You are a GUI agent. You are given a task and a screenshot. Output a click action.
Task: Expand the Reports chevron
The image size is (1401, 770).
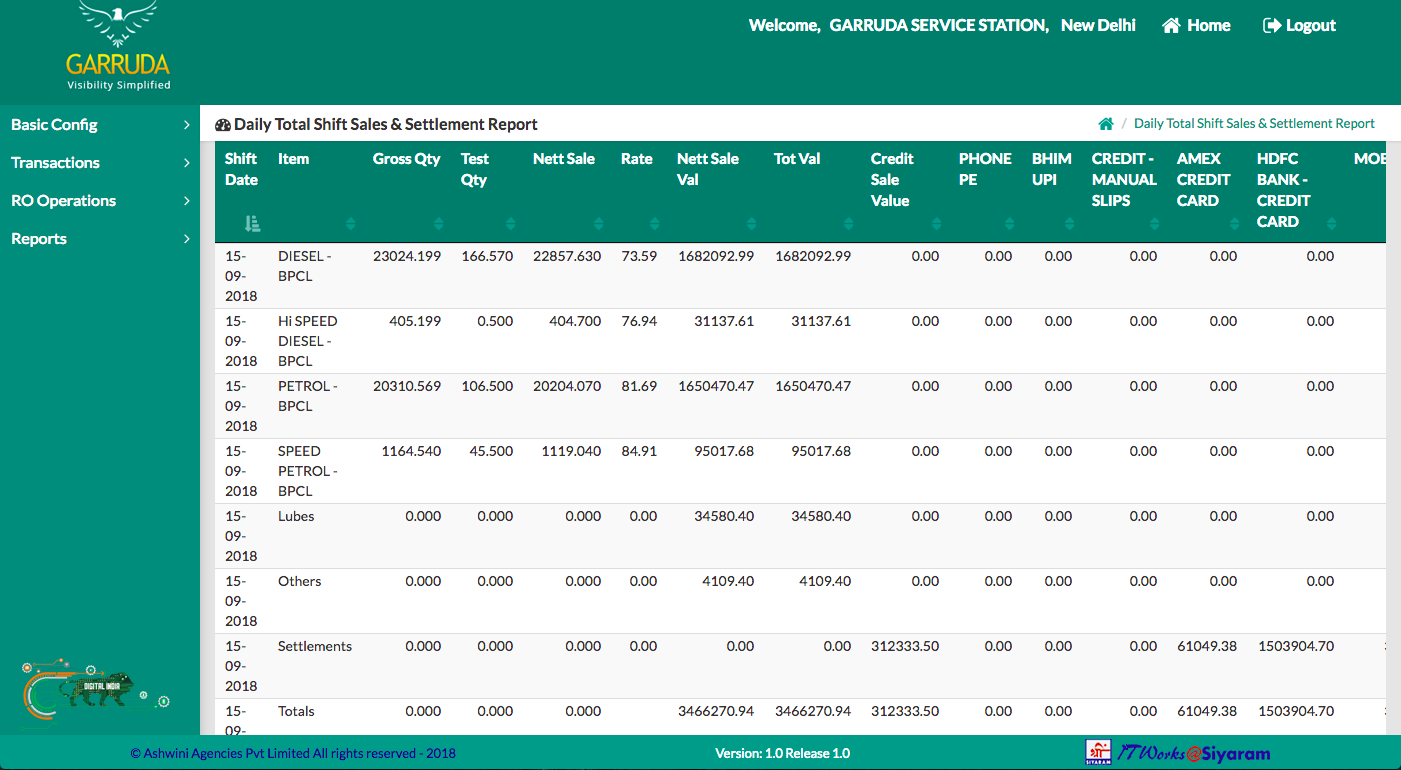point(186,239)
